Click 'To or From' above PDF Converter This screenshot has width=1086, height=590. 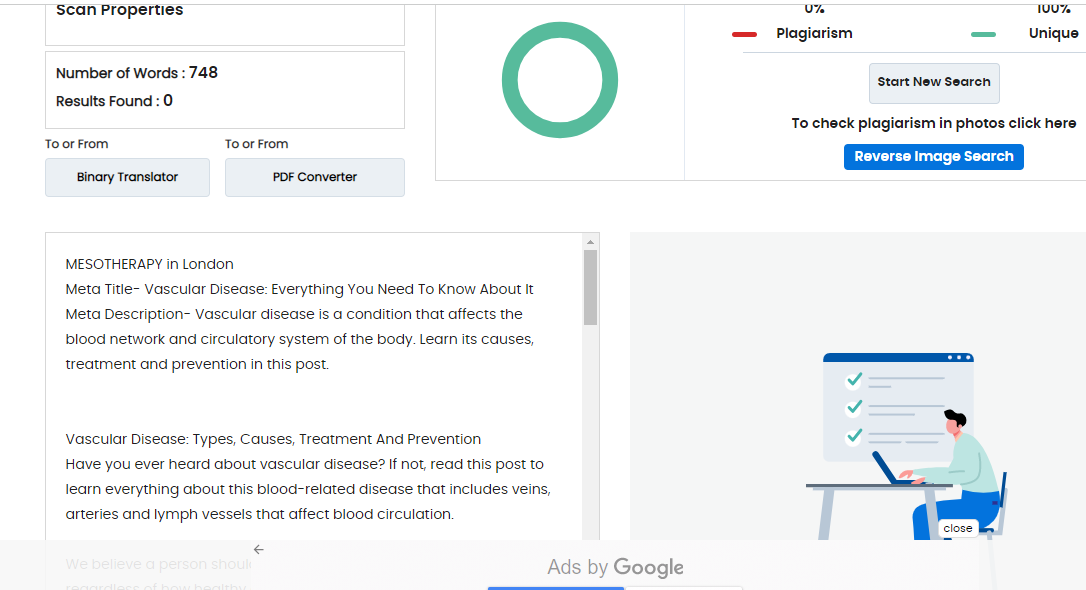(x=256, y=144)
